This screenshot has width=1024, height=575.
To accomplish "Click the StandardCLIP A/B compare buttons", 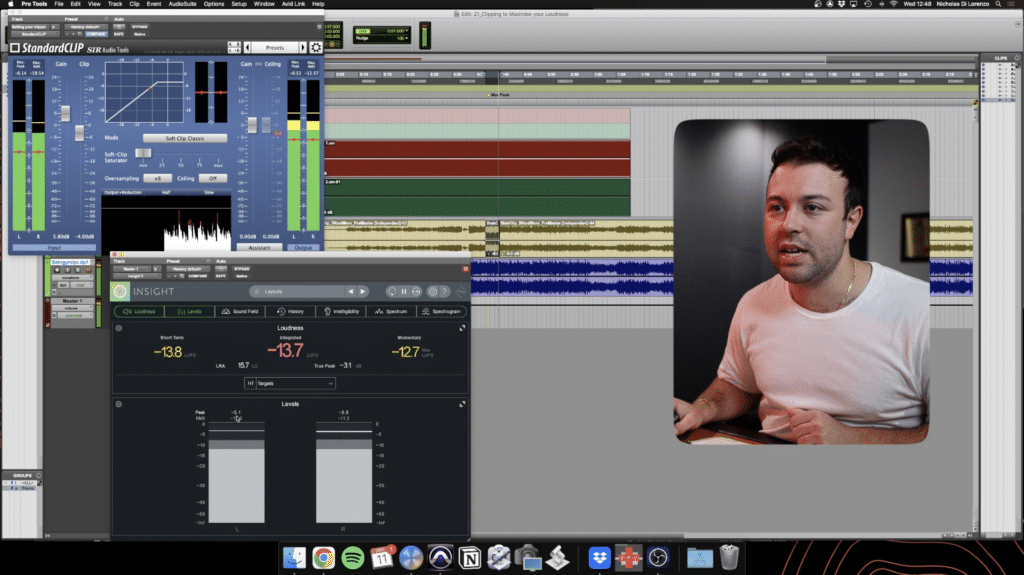I will click(234, 47).
